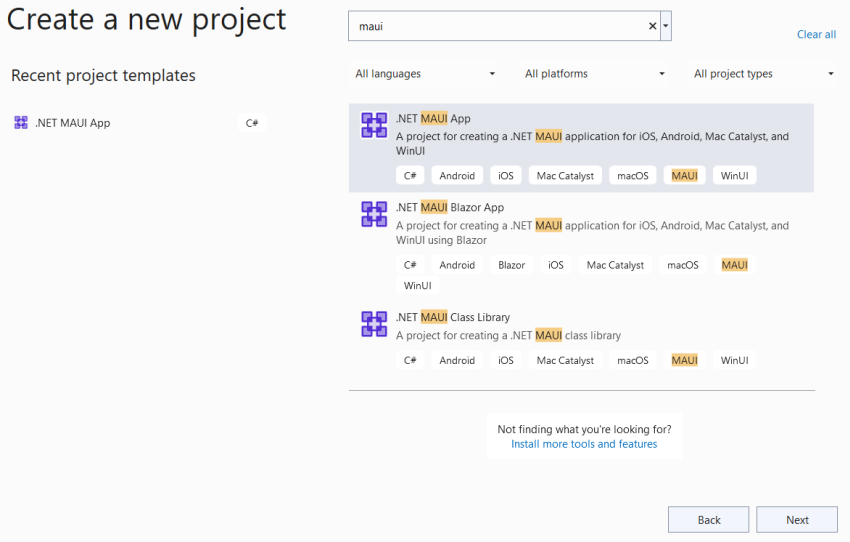This screenshot has width=850, height=542.
Task: Click the .NET MAUI Class Library template icon
Action: [374, 324]
